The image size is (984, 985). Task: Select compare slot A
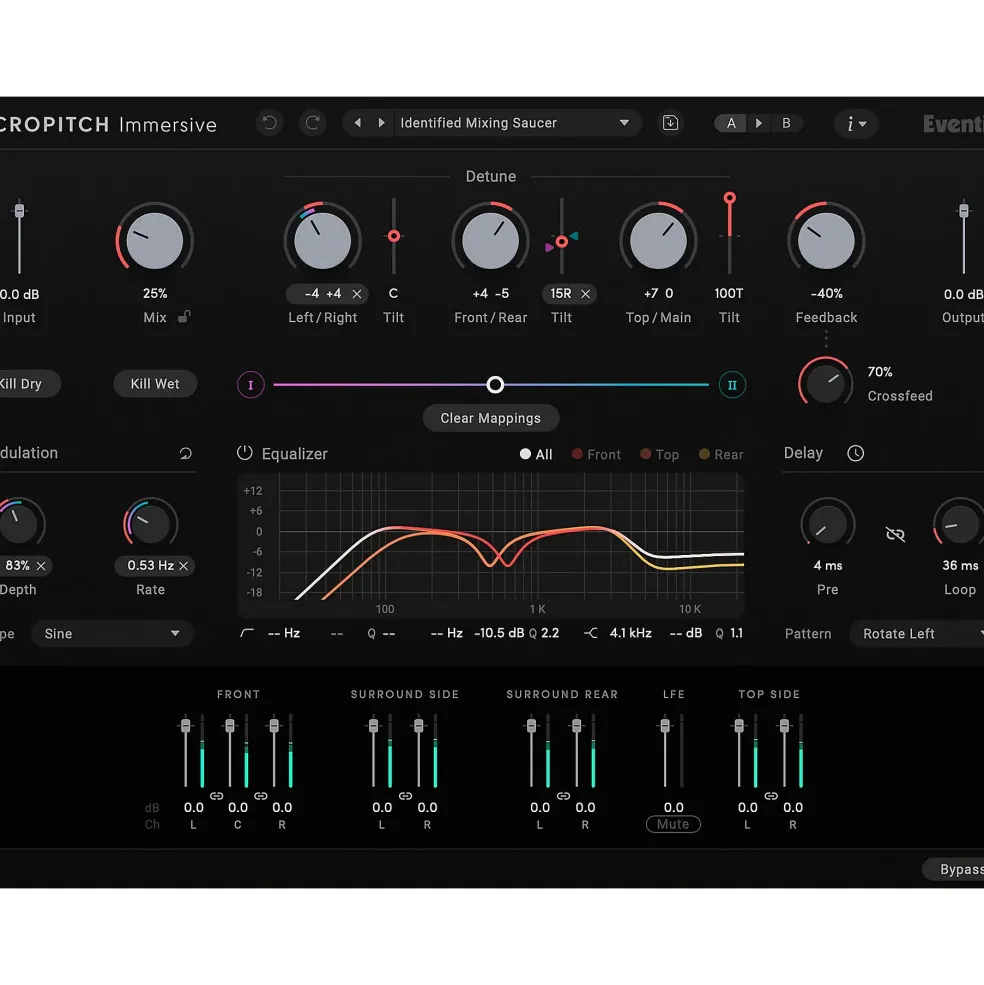pyautogui.click(x=731, y=123)
